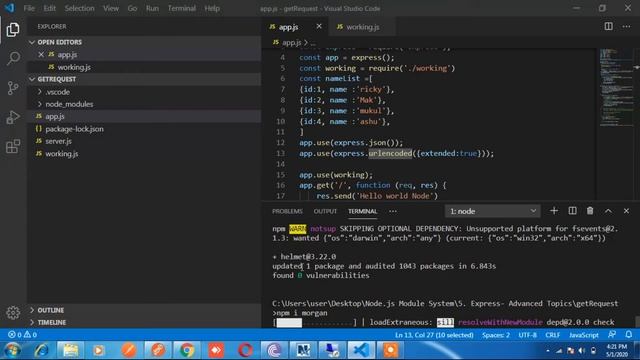Screen dimensions: 640x360
Task: Switch to working.js editor tab
Action: [362, 27]
